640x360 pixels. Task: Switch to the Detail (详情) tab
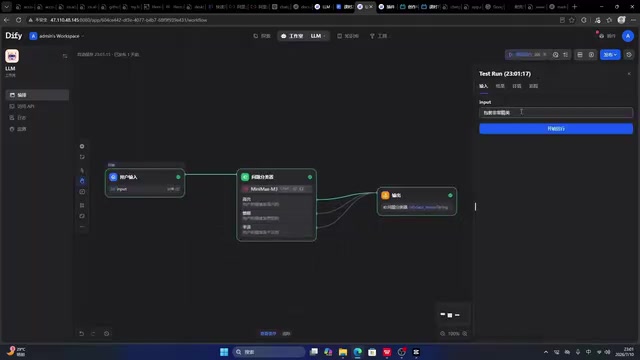click(x=517, y=86)
